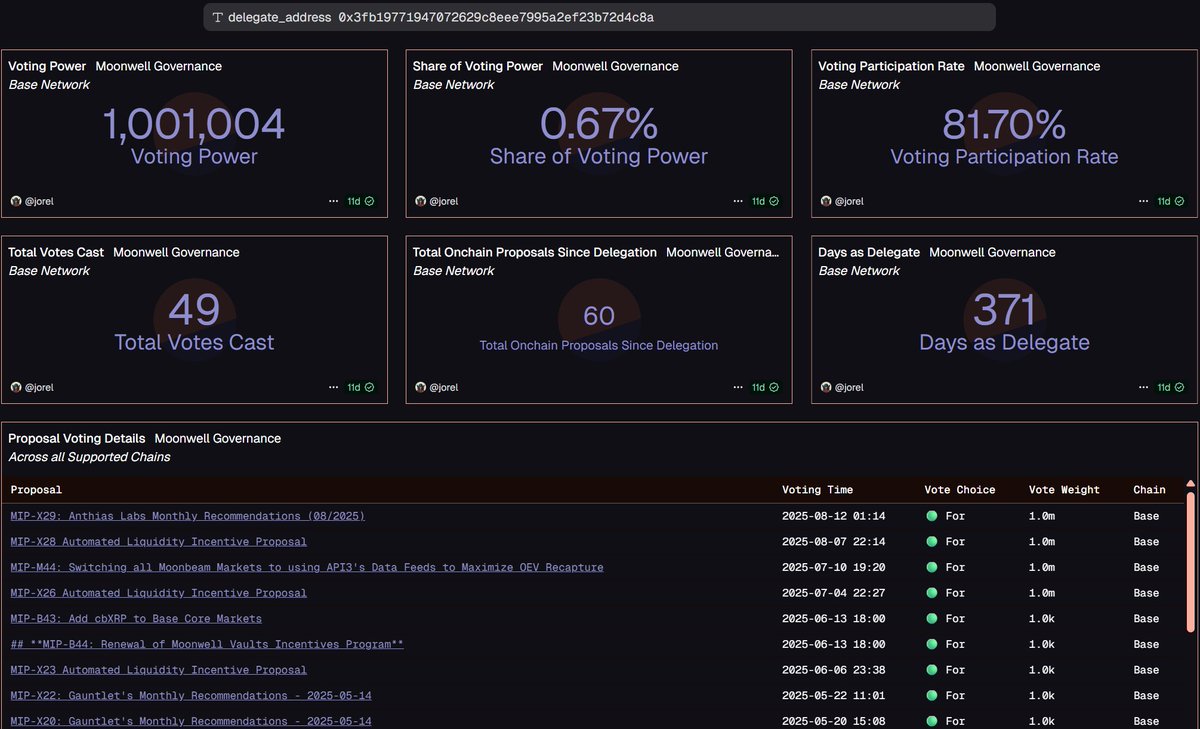Click the Total Votes Cast card title
This screenshot has width=1200, height=729.
56,252
